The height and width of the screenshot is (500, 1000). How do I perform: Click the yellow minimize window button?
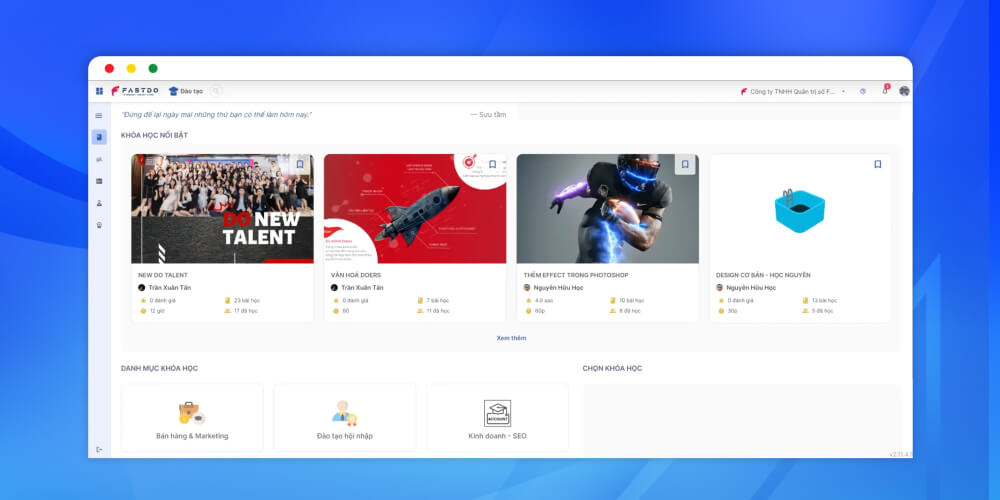click(131, 68)
